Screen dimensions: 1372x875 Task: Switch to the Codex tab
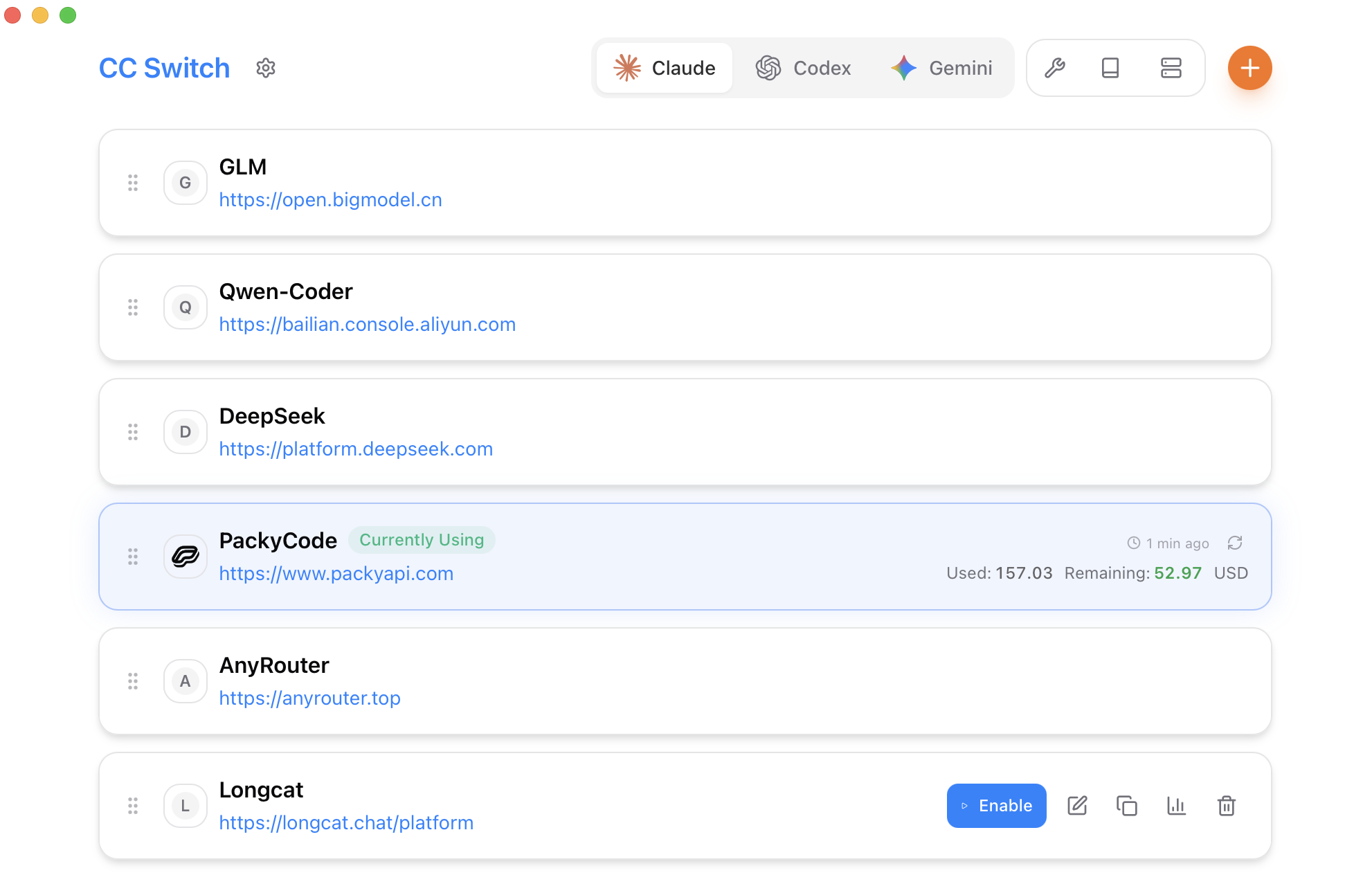pyautogui.click(x=803, y=68)
